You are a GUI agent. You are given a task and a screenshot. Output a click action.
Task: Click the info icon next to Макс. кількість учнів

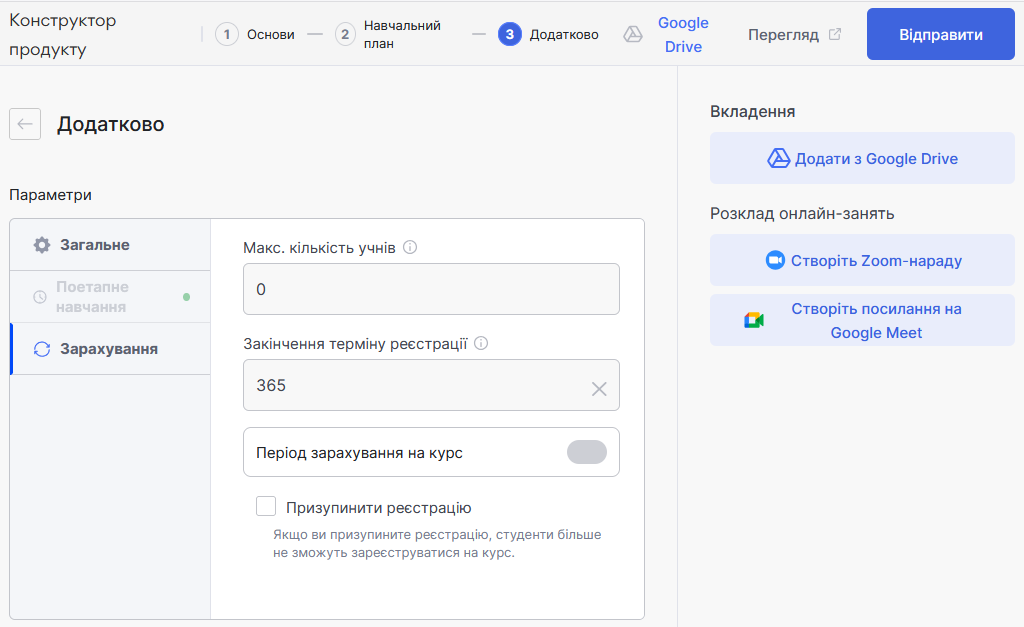pos(410,247)
